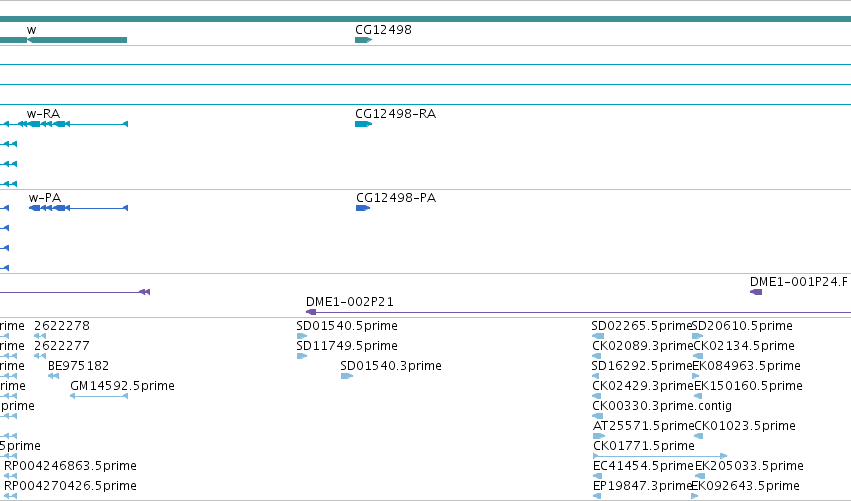
Task: Click the dark teal chromosome bar
Action: tap(426, 19)
